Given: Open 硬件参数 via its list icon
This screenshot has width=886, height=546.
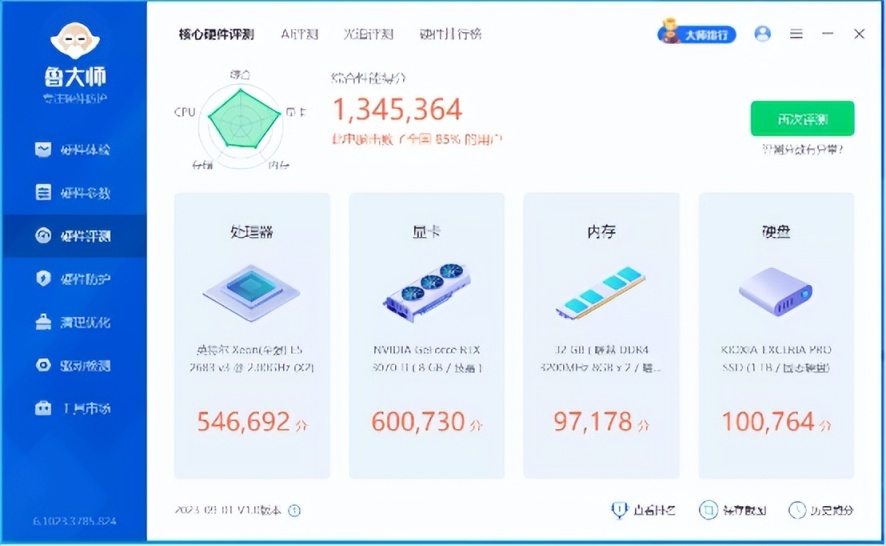Looking at the screenshot, I should [43, 192].
